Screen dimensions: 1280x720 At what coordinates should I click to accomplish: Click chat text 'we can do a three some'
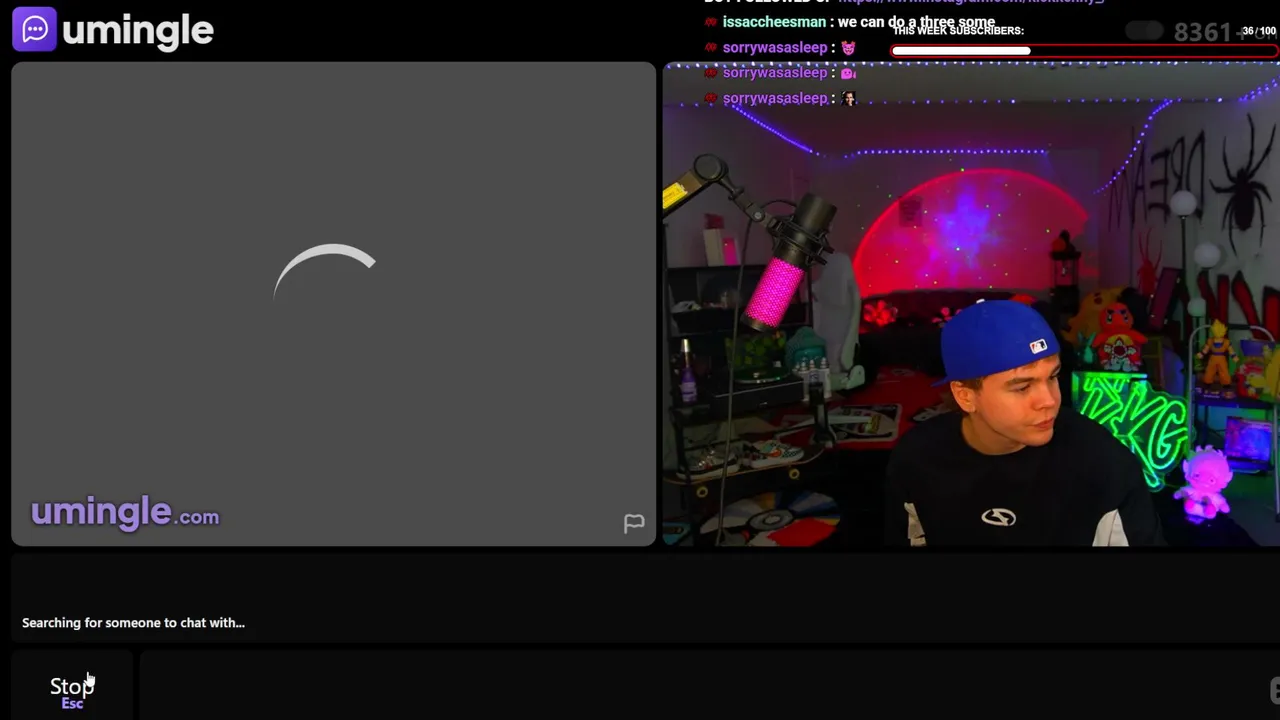pos(917,22)
